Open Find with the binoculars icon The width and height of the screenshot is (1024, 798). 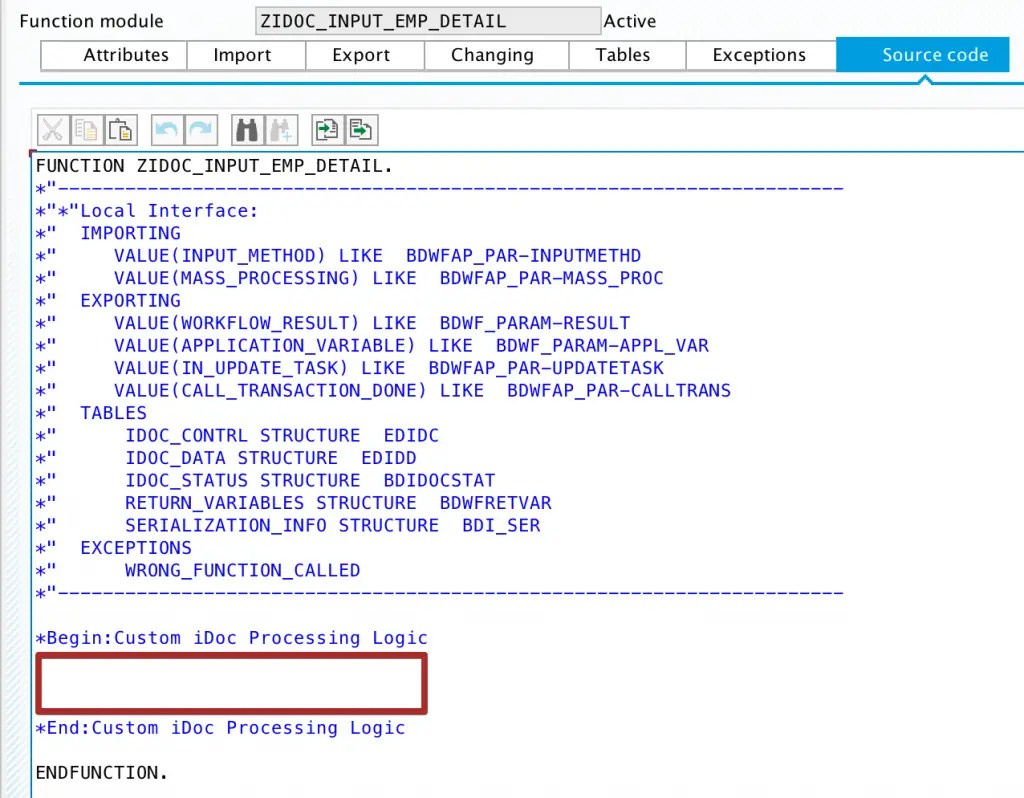[x=246, y=129]
